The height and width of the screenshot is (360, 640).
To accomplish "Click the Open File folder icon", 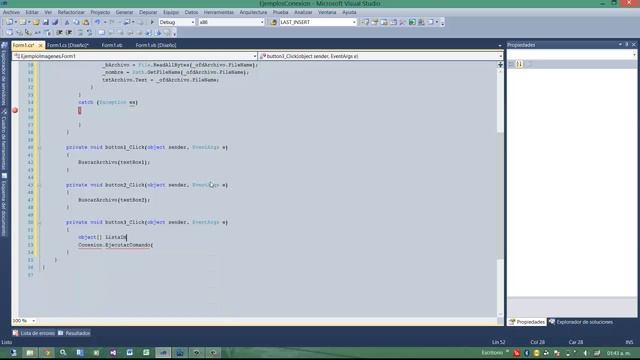I will (36, 22).
